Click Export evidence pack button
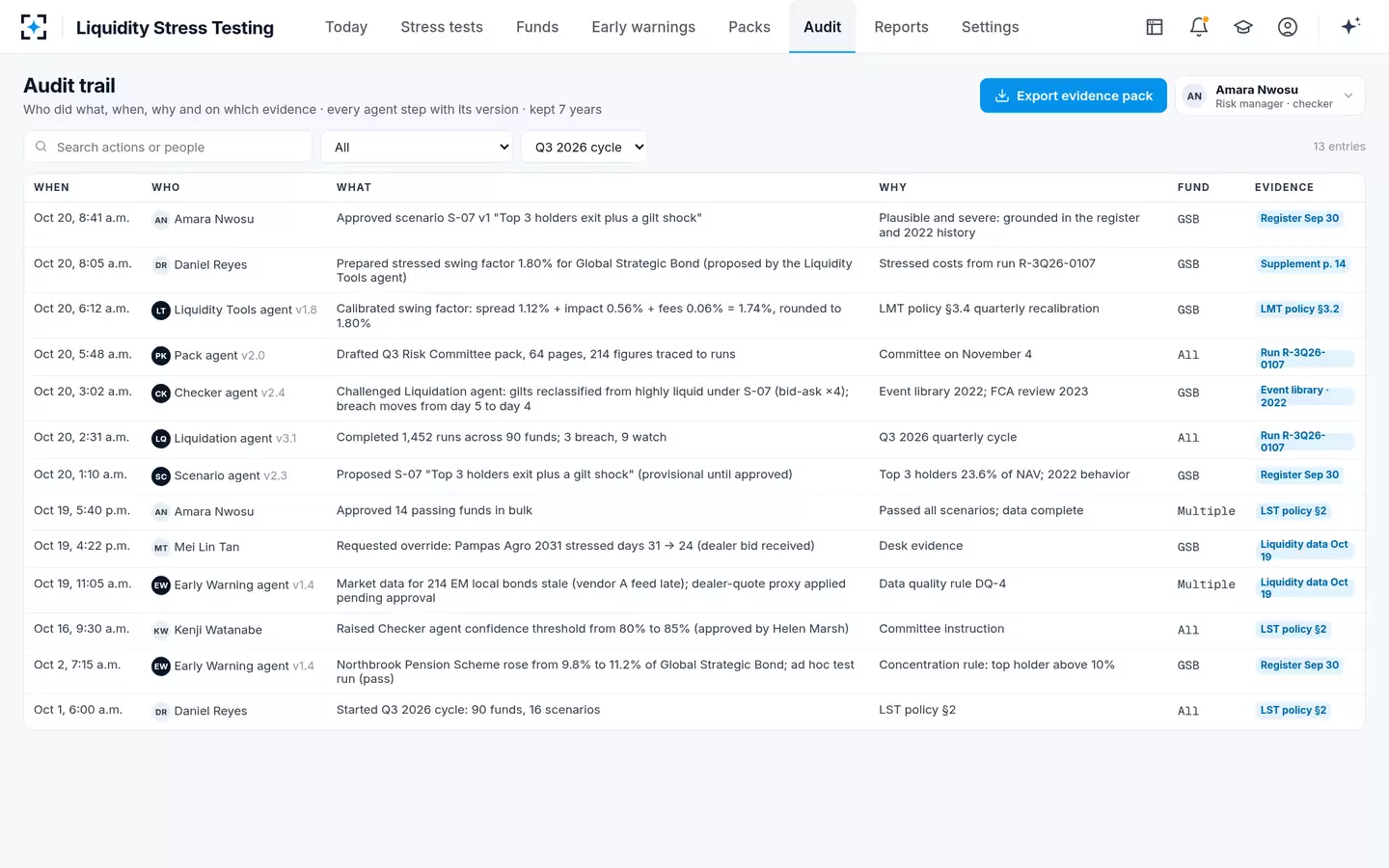Image resolution: width=1389 pixels, height=868 pixels. pyautogui.click(x=1074, y=95)
